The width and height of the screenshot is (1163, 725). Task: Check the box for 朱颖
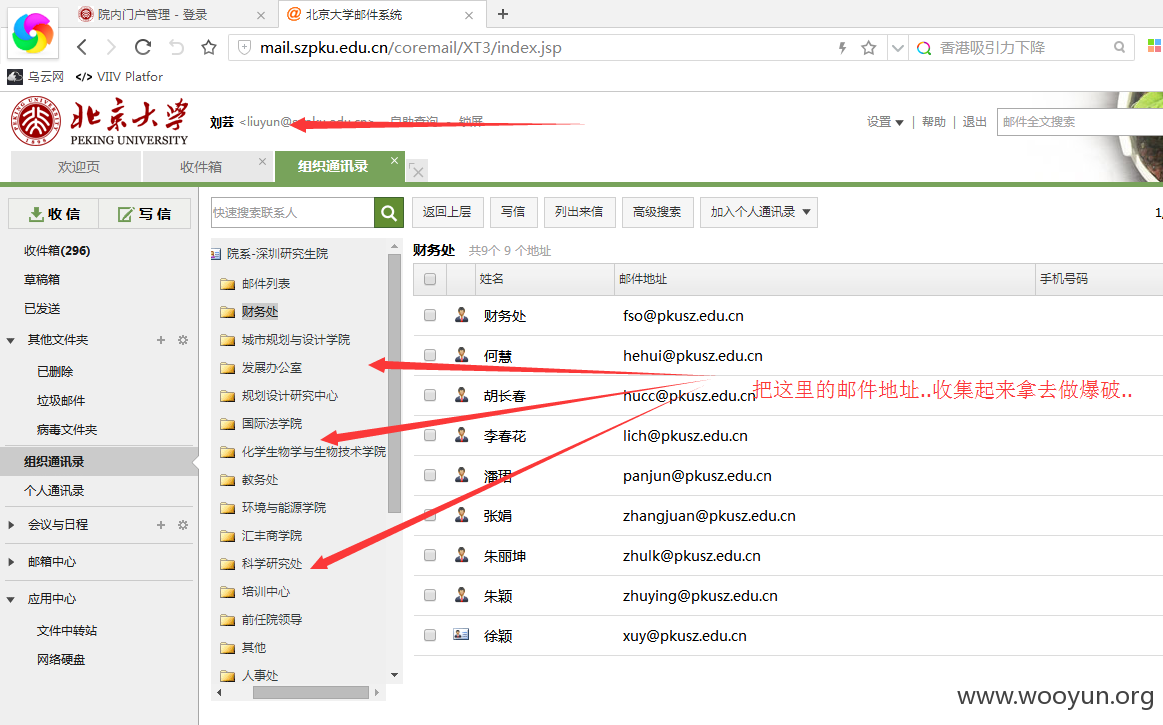point(430,595)
